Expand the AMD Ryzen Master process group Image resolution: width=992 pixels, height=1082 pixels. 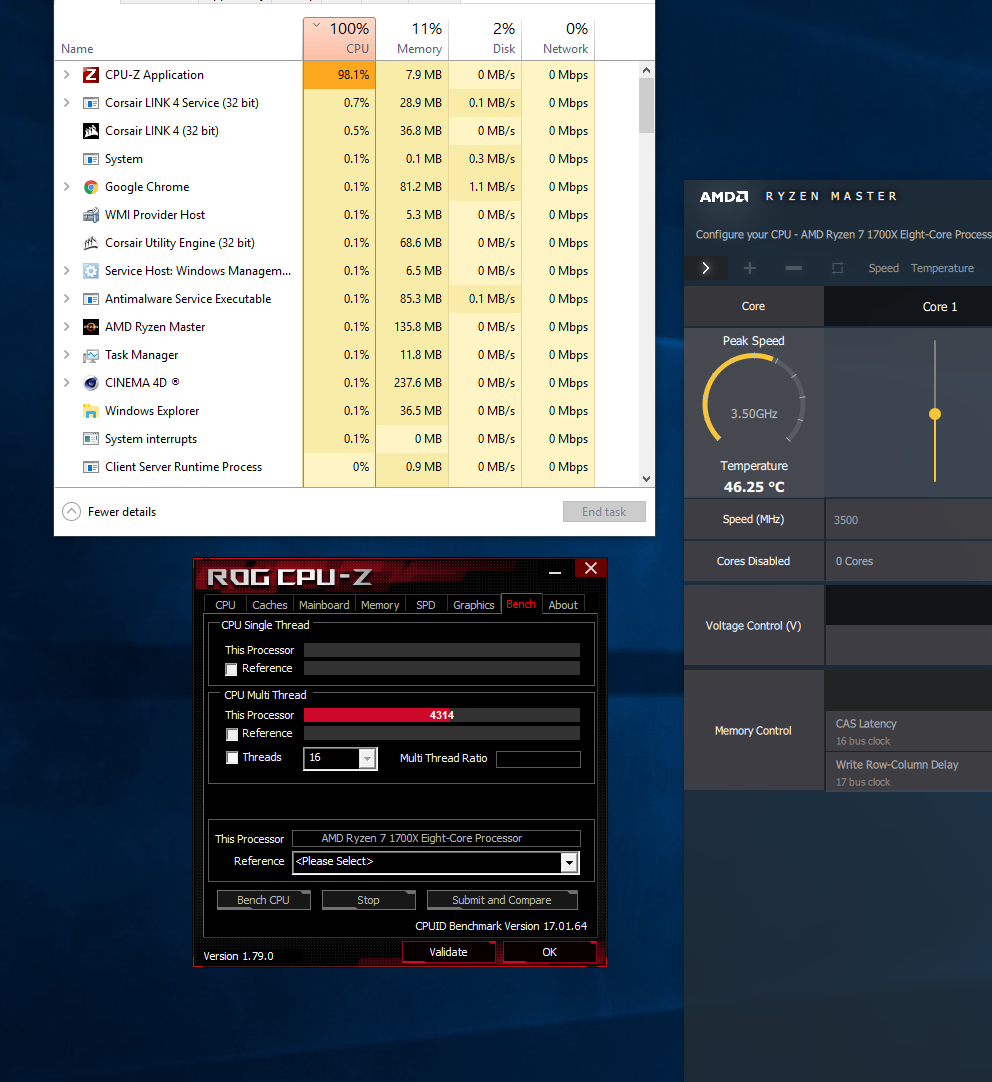(67, 327)
